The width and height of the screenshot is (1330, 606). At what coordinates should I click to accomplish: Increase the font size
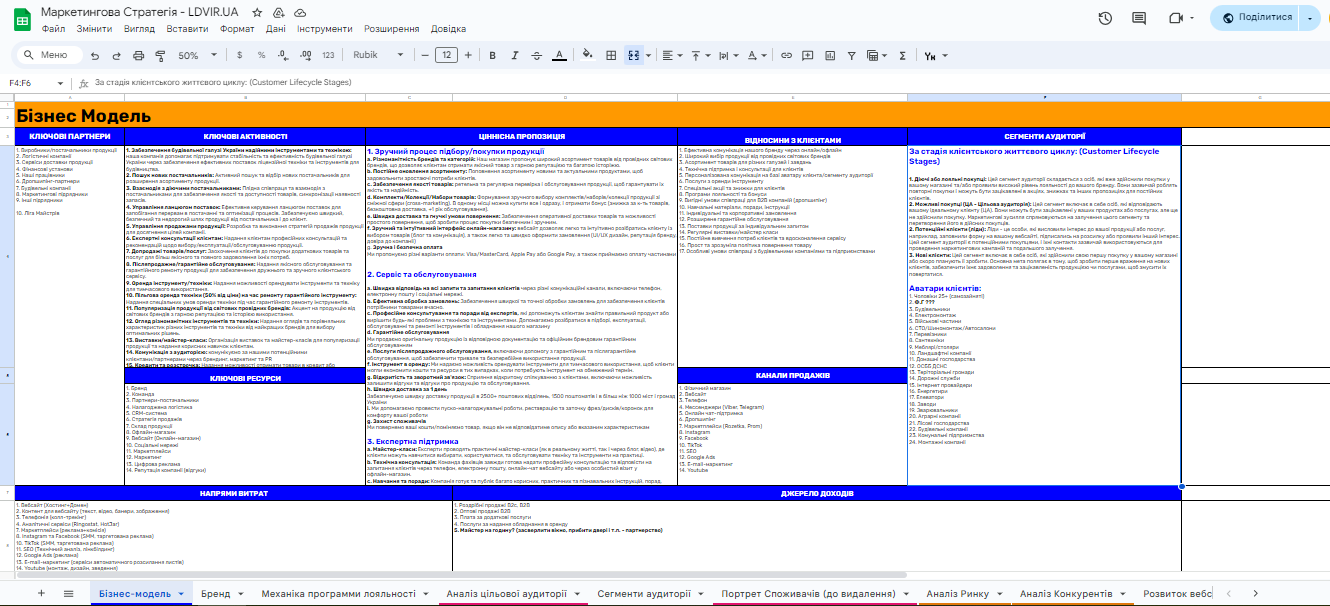470,55
